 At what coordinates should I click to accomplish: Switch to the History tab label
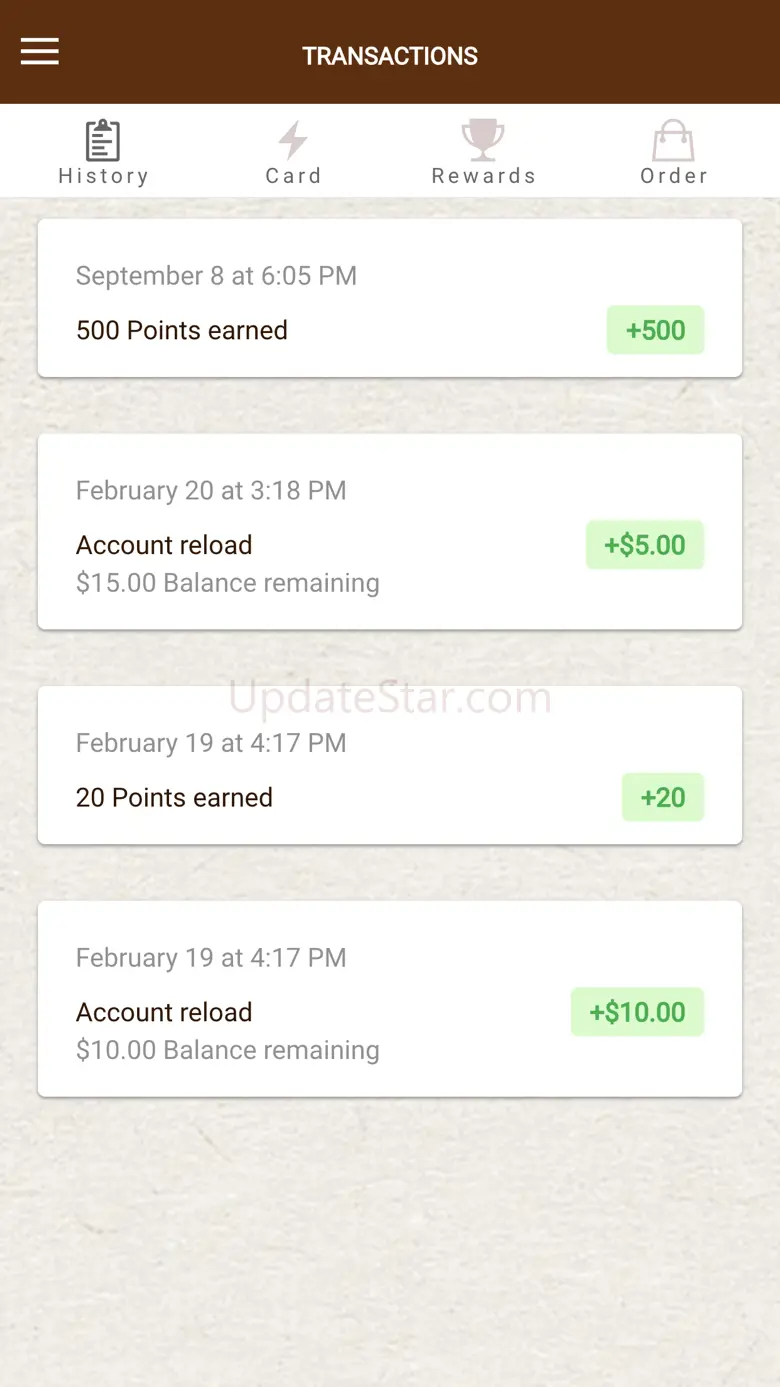click(103, 176)
